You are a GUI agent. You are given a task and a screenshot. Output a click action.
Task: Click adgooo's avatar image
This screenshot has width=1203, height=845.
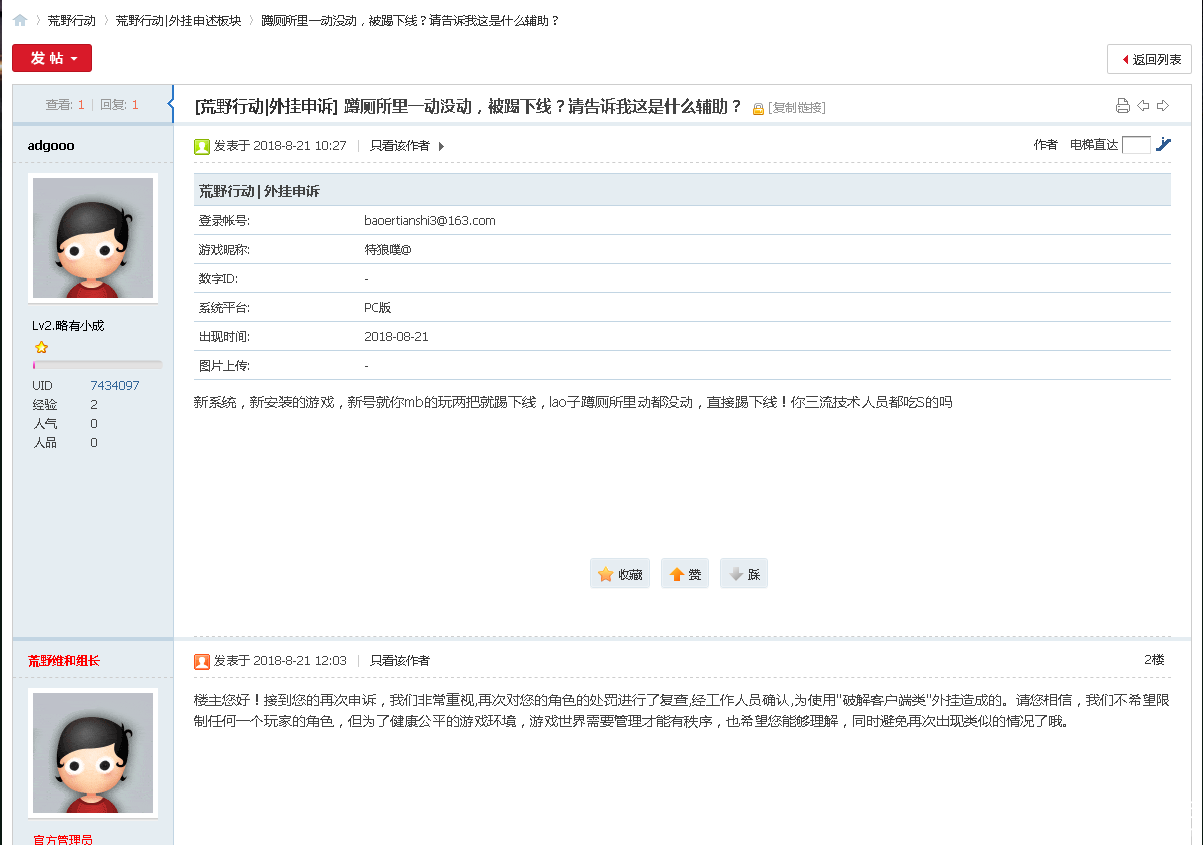pyautogui.click(x=93, y=238)
